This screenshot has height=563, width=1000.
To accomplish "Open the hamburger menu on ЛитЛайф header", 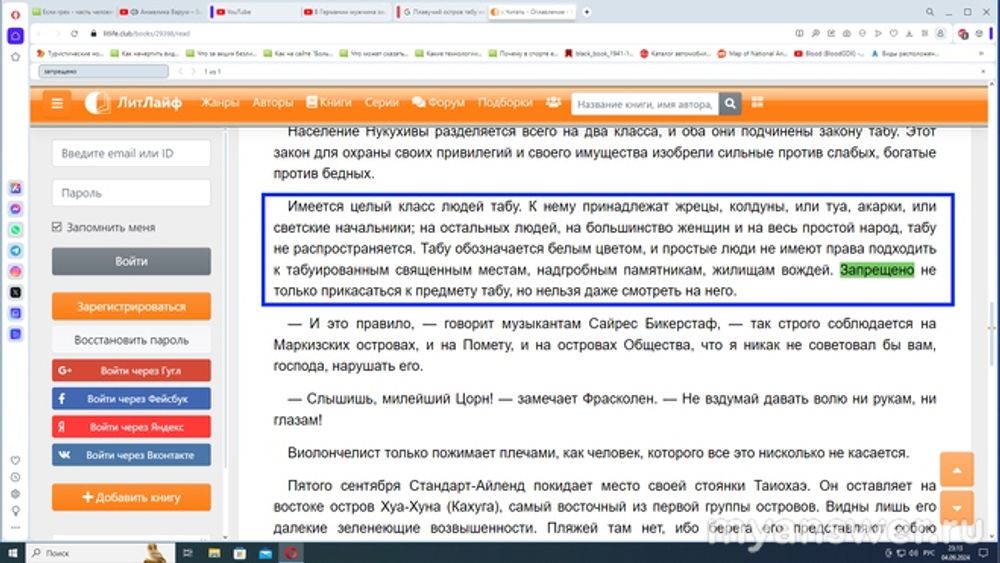I will [57, 103].
